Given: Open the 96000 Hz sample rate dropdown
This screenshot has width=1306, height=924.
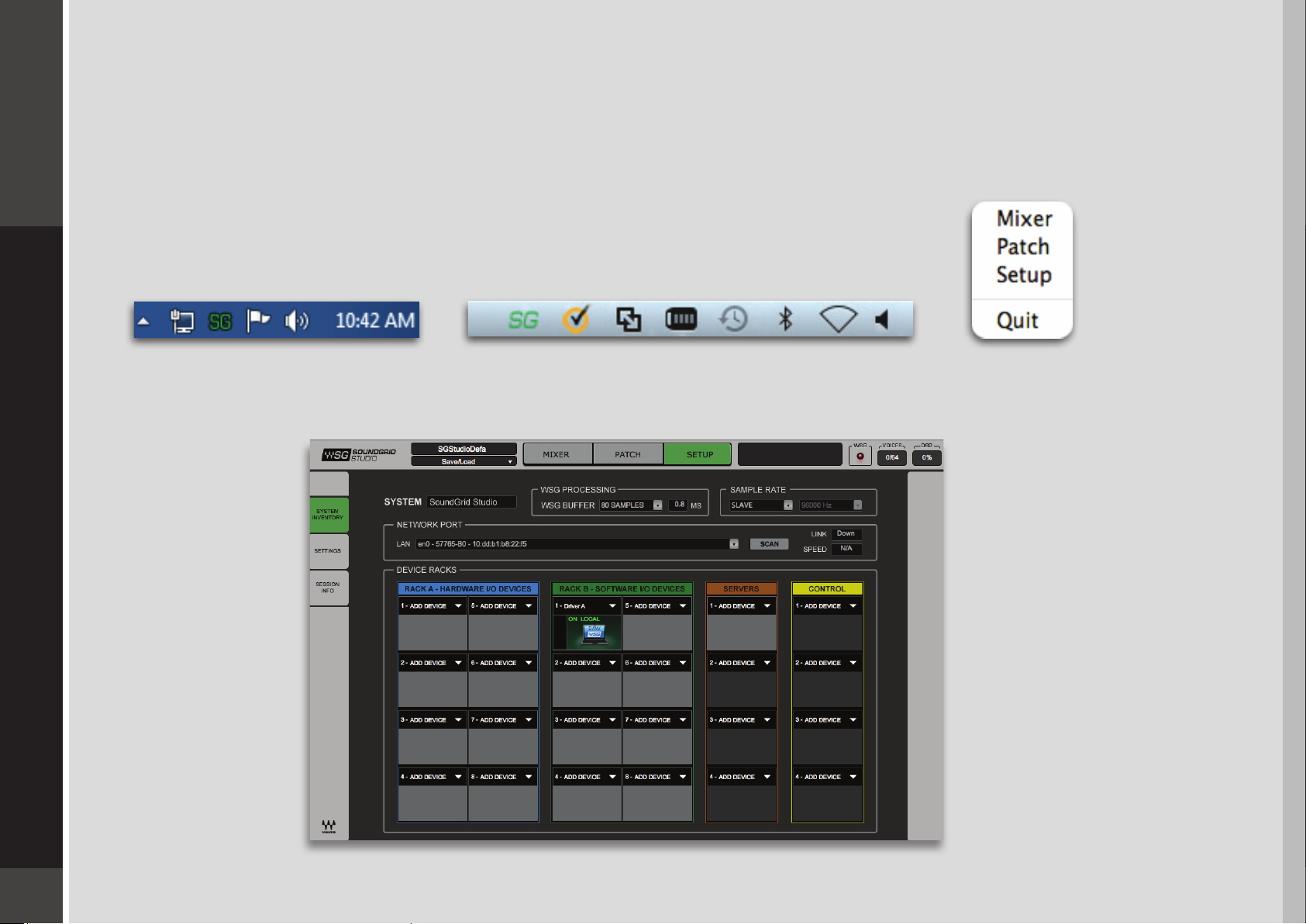Looking at the screenshot, I should (x=831, y=505).
